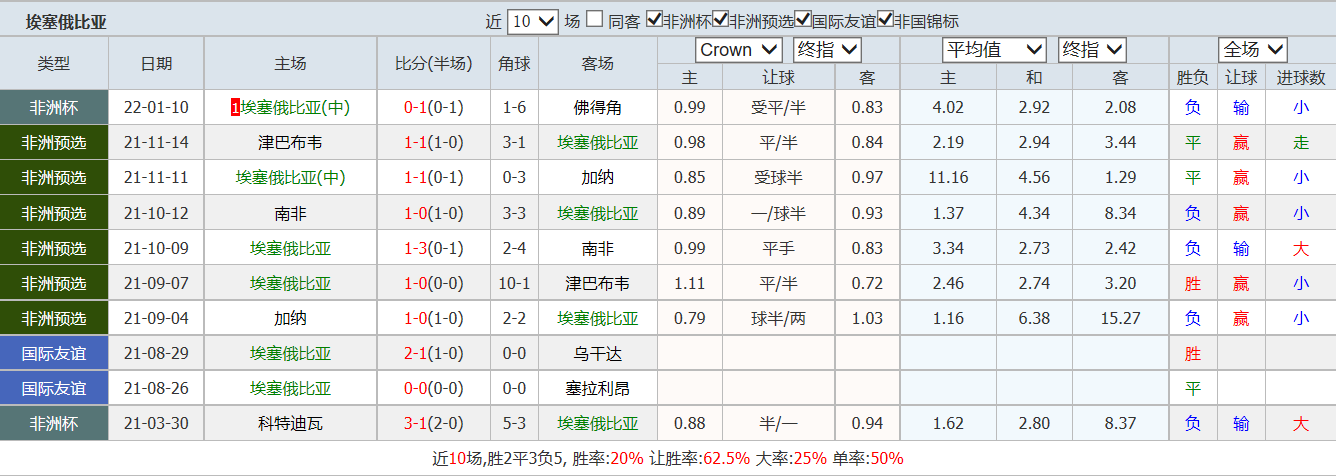Click the 胜 result in the 21-09-07 row
This screenshot has height=476, width=1336.
click(1192, 283)
